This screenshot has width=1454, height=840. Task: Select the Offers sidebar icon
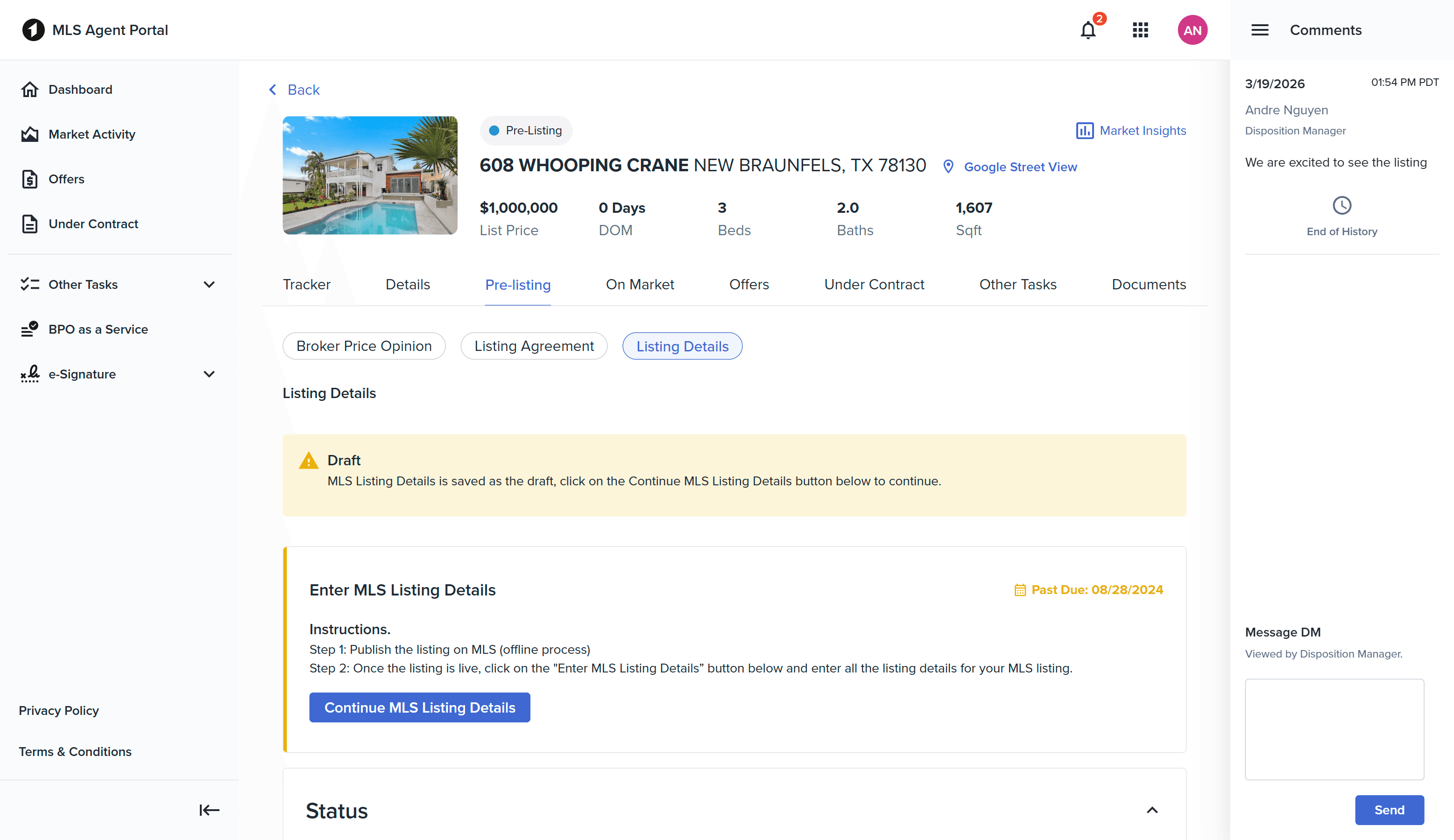click(x=30, y=179)
